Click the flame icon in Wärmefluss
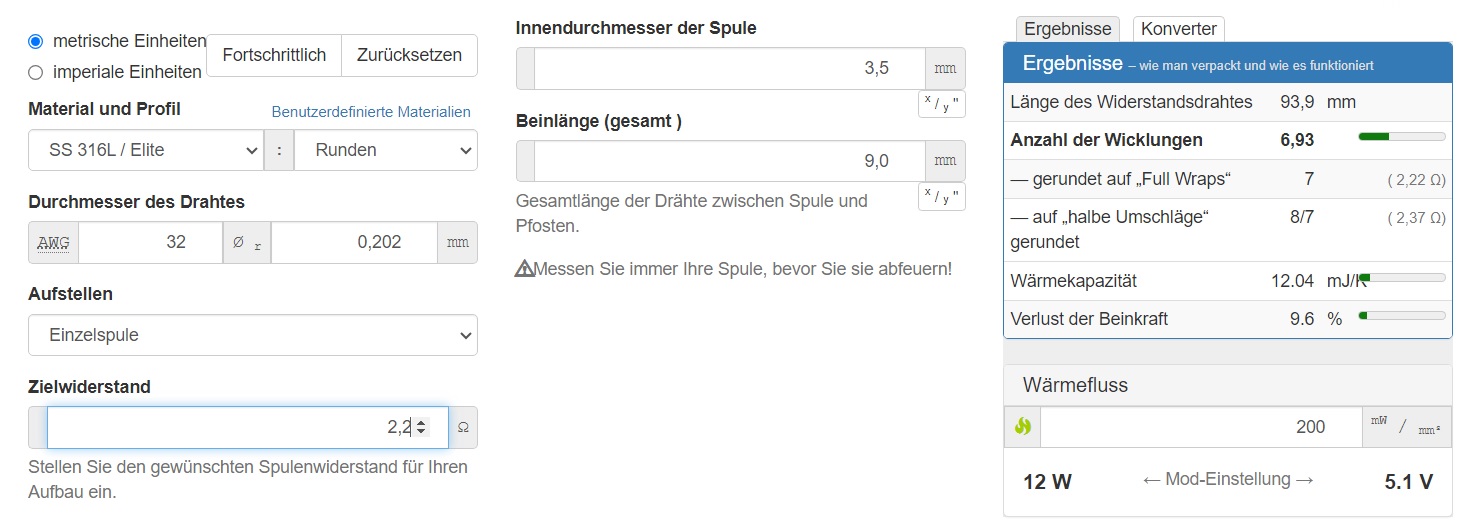 coord(1022,426)
